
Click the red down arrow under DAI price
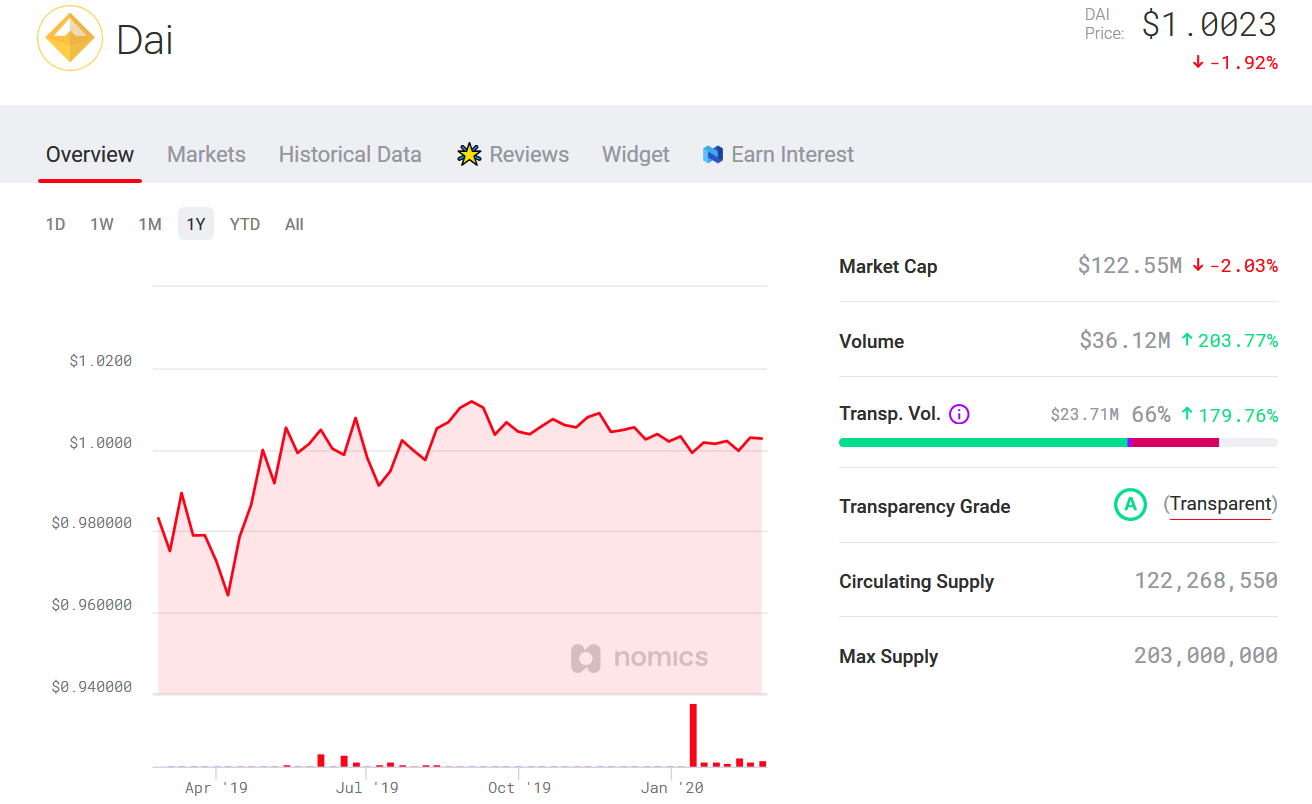click(x=1197, y=63)
